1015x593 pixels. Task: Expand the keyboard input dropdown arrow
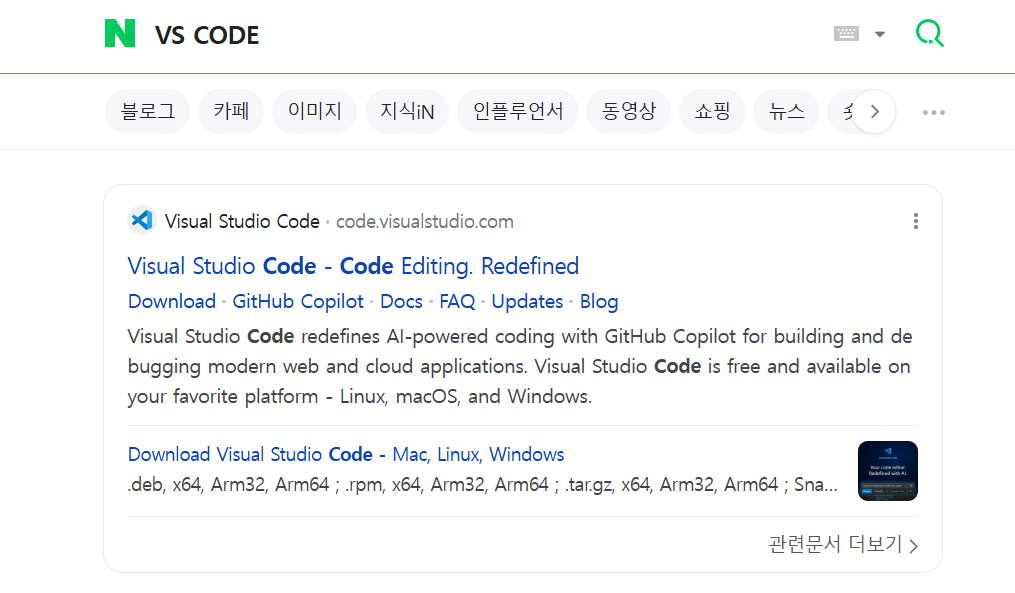click(880, 34)
